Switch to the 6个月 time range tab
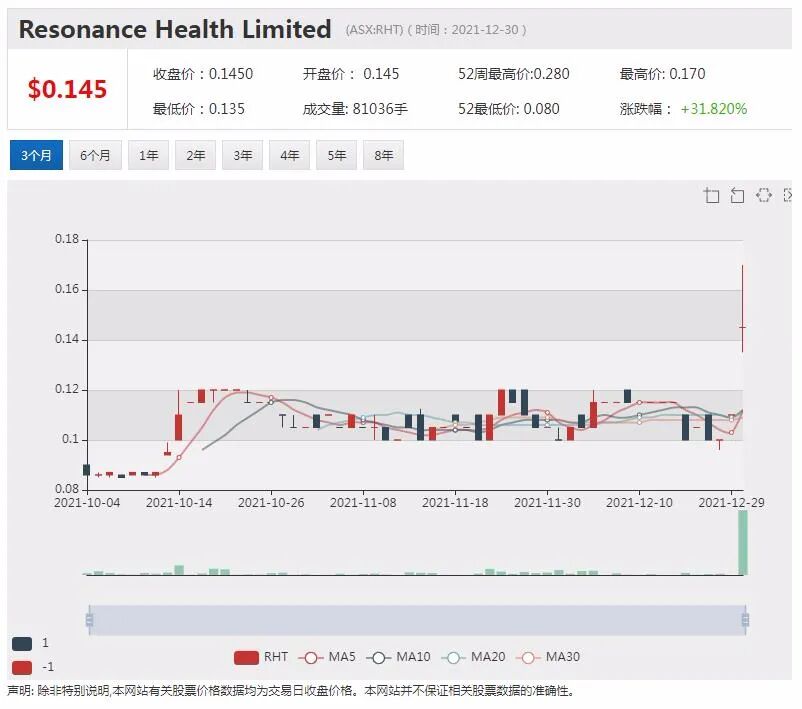802x709 pixels. pos(95,155)
